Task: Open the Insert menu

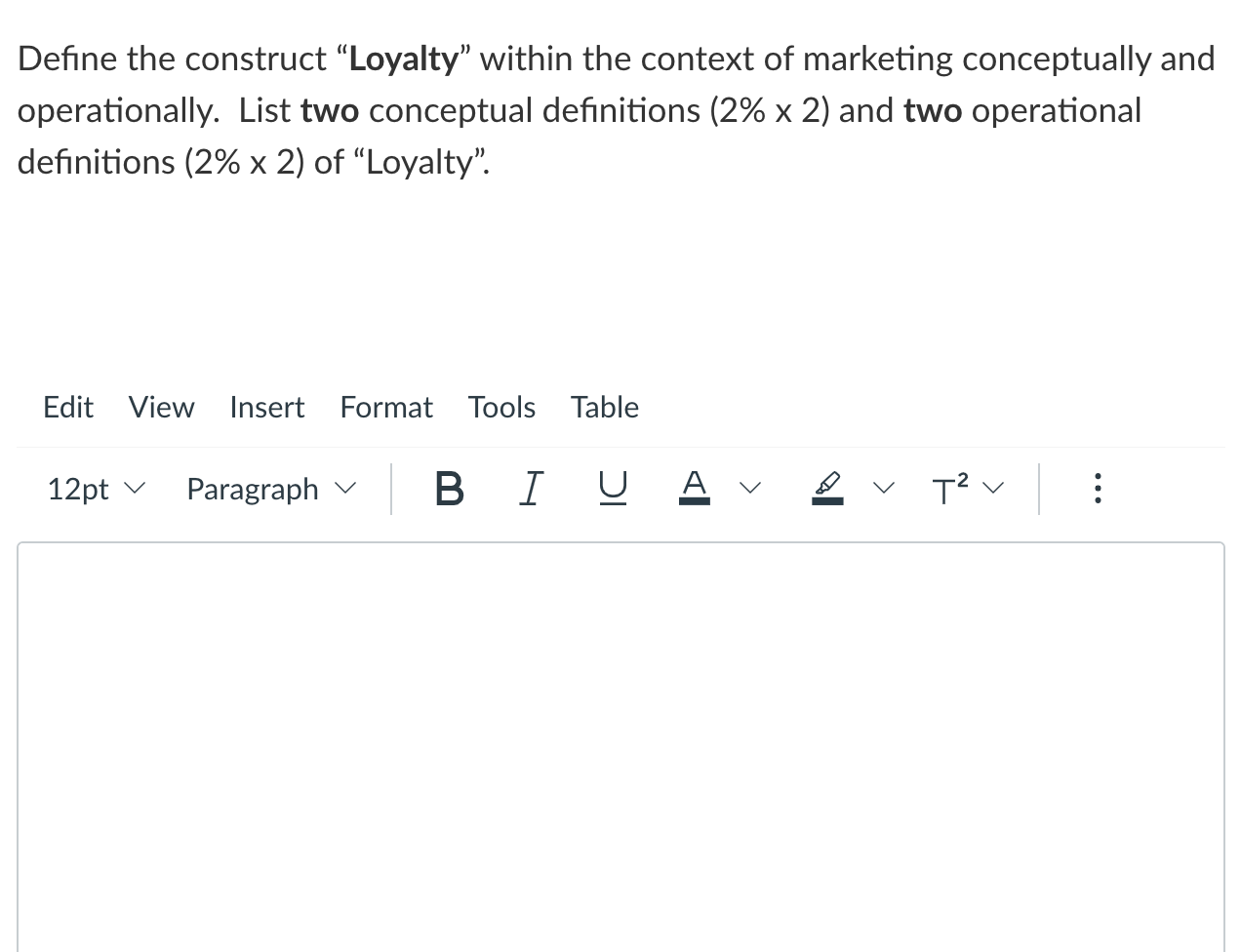Action: pyautogui.click(x=266, y=407)
